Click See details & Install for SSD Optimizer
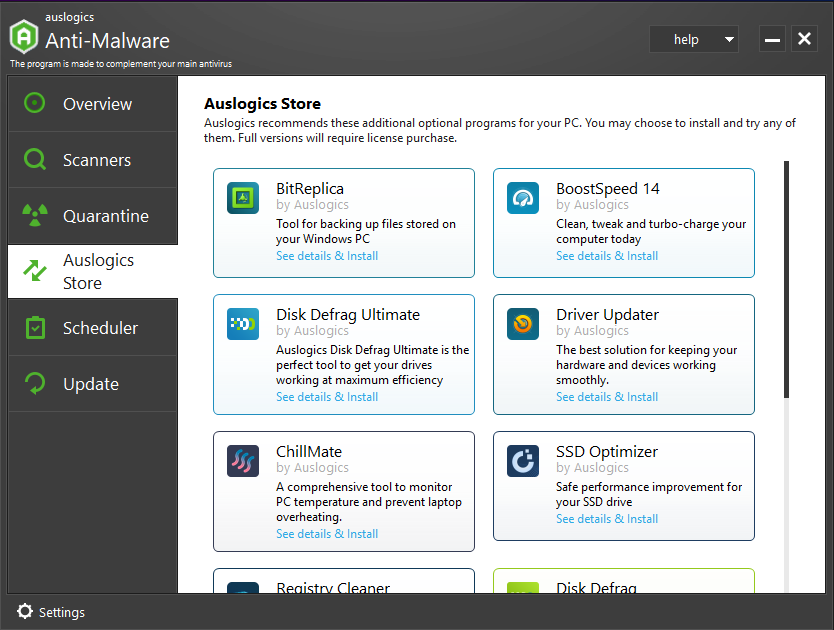The height and width of the screenshot is (630, 834). pos(607,519)
